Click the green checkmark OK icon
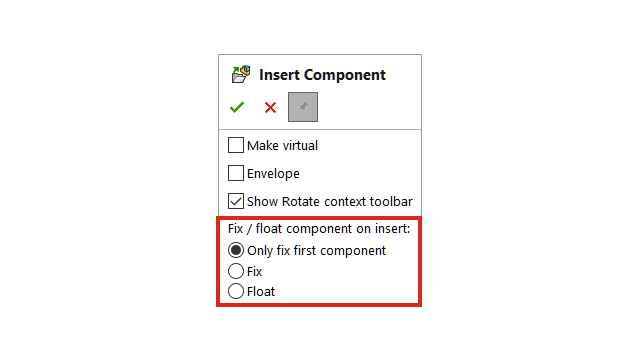The width and height of the screenshot is (640, 360). [237, 107]
